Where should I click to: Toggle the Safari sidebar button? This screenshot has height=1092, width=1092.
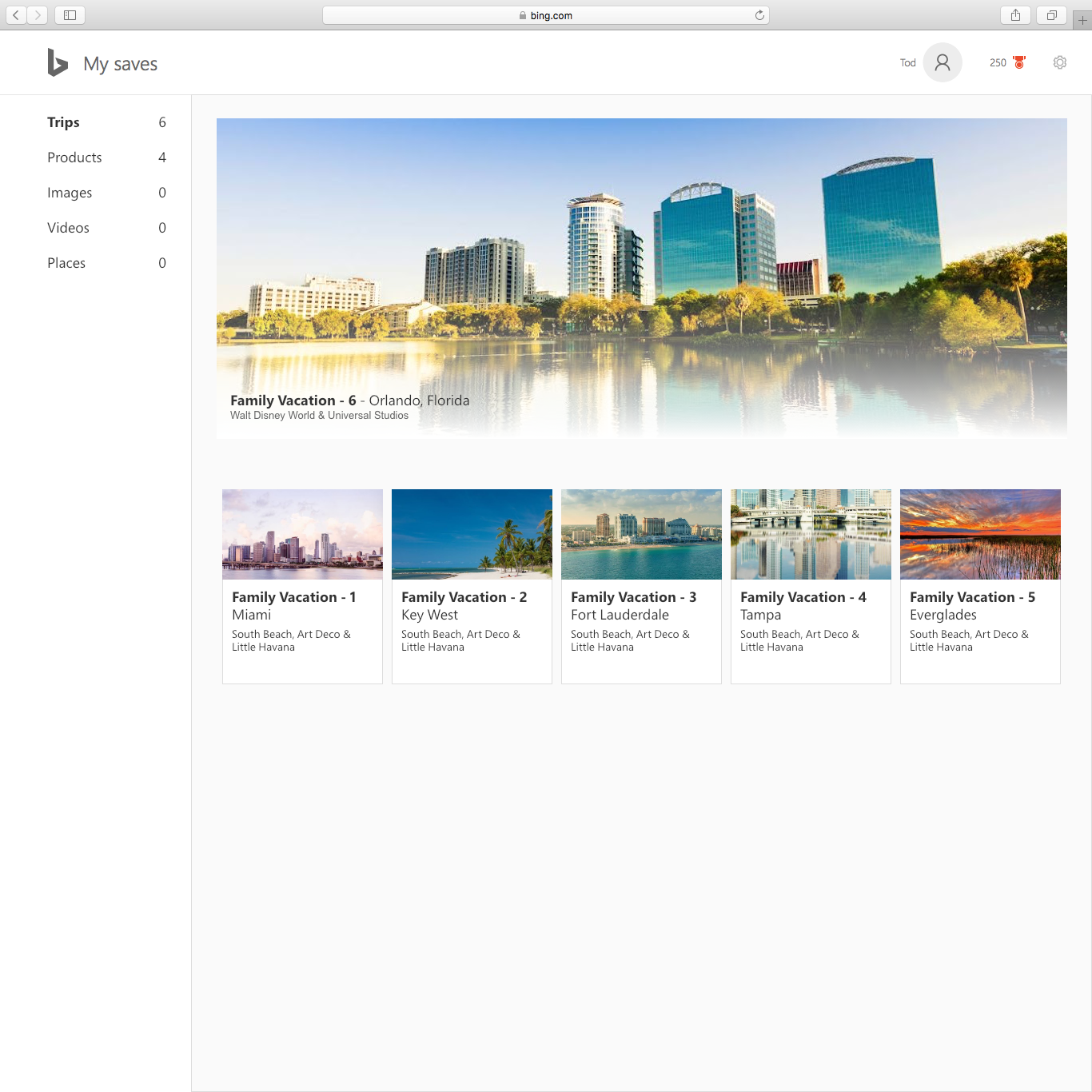point(70,14)
